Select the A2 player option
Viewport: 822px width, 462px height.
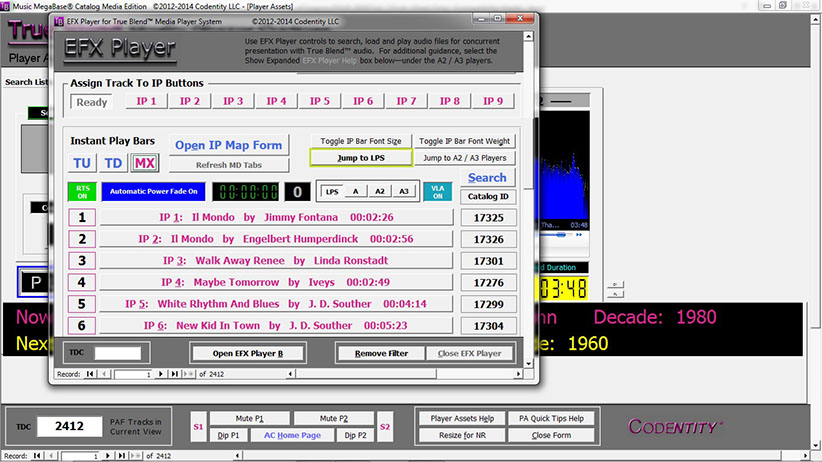[379, 191]
